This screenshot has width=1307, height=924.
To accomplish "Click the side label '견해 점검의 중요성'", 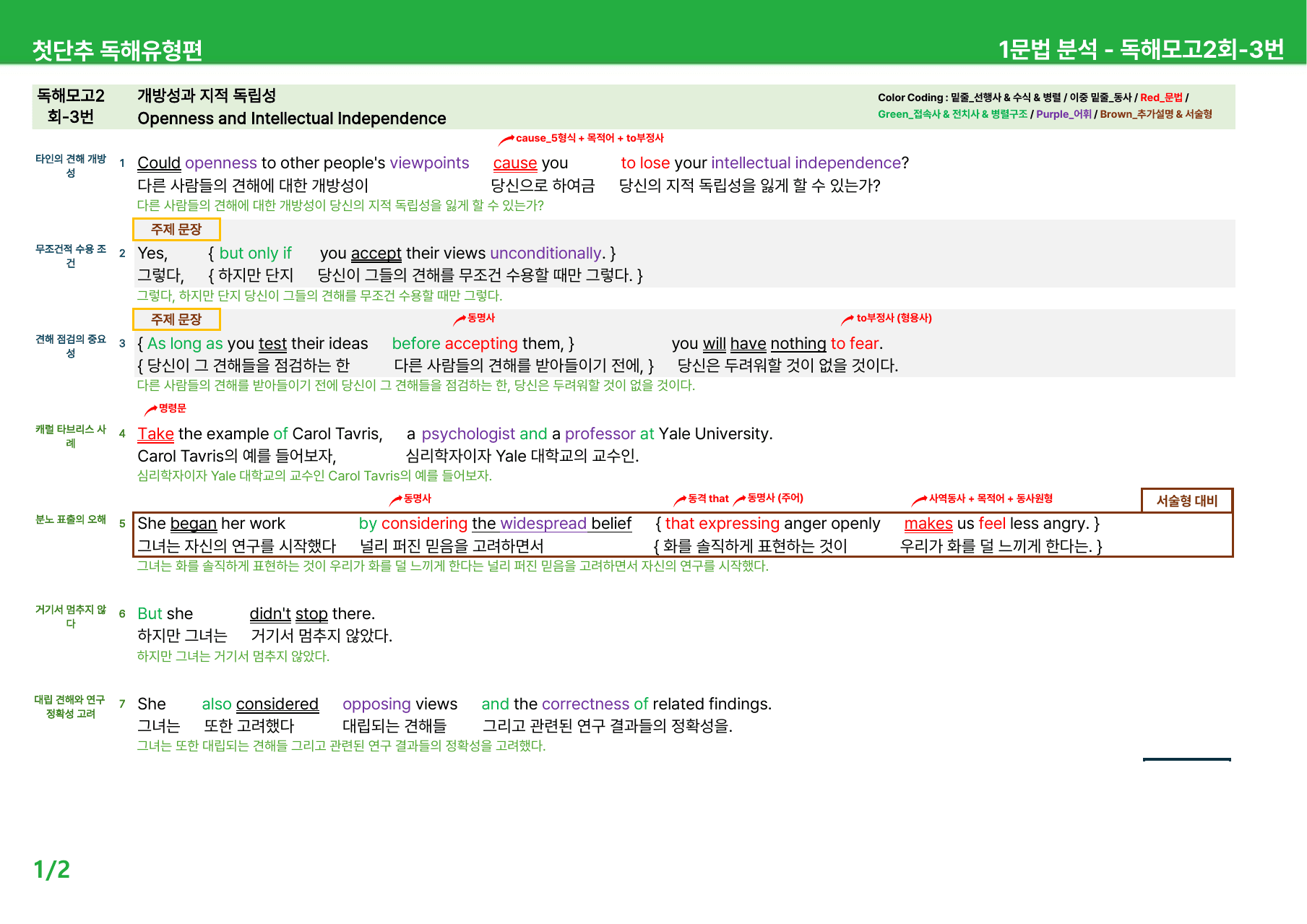I will [x=71, y=346].
